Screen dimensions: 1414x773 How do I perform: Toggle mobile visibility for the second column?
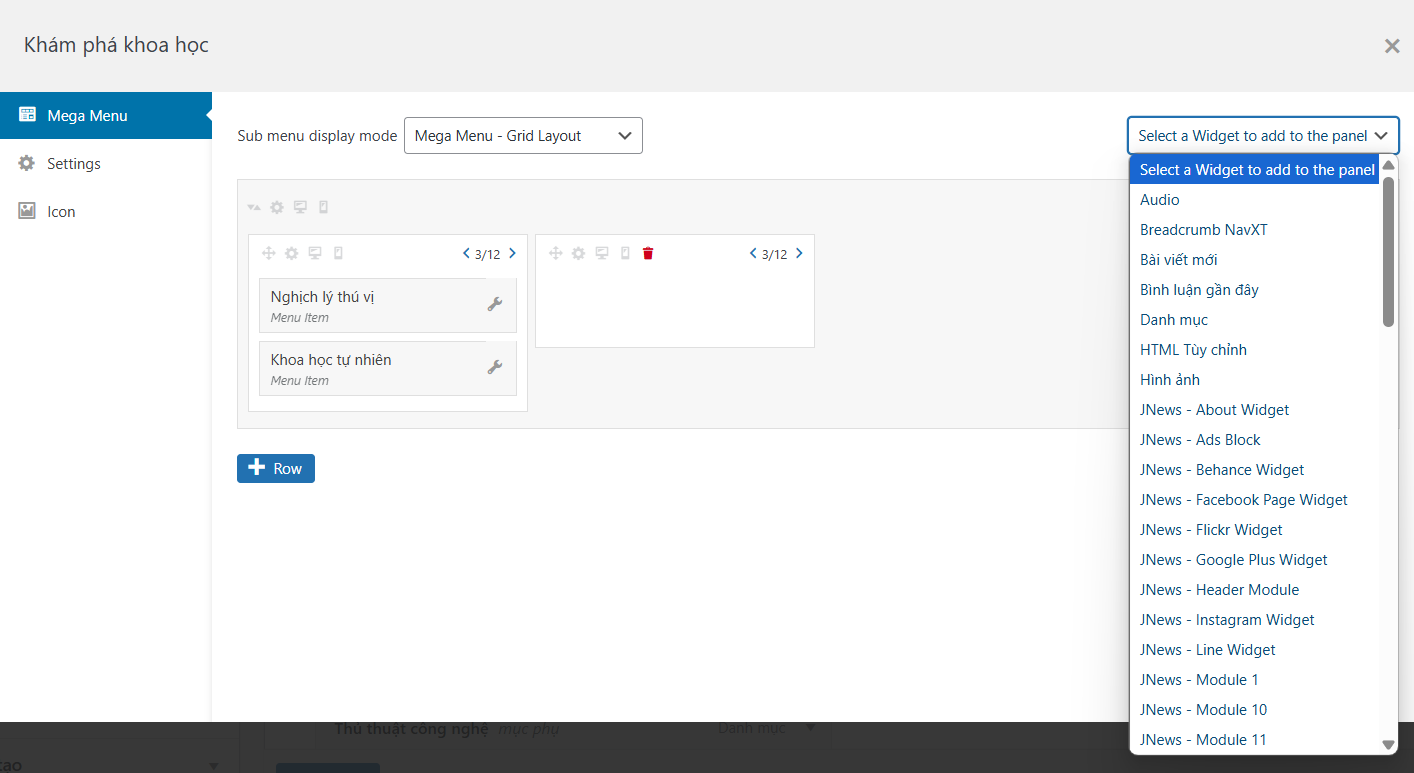625,254
